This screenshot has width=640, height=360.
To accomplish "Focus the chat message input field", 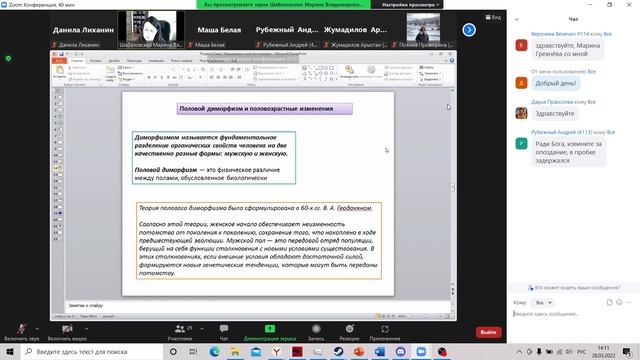I will pos(571,314).
